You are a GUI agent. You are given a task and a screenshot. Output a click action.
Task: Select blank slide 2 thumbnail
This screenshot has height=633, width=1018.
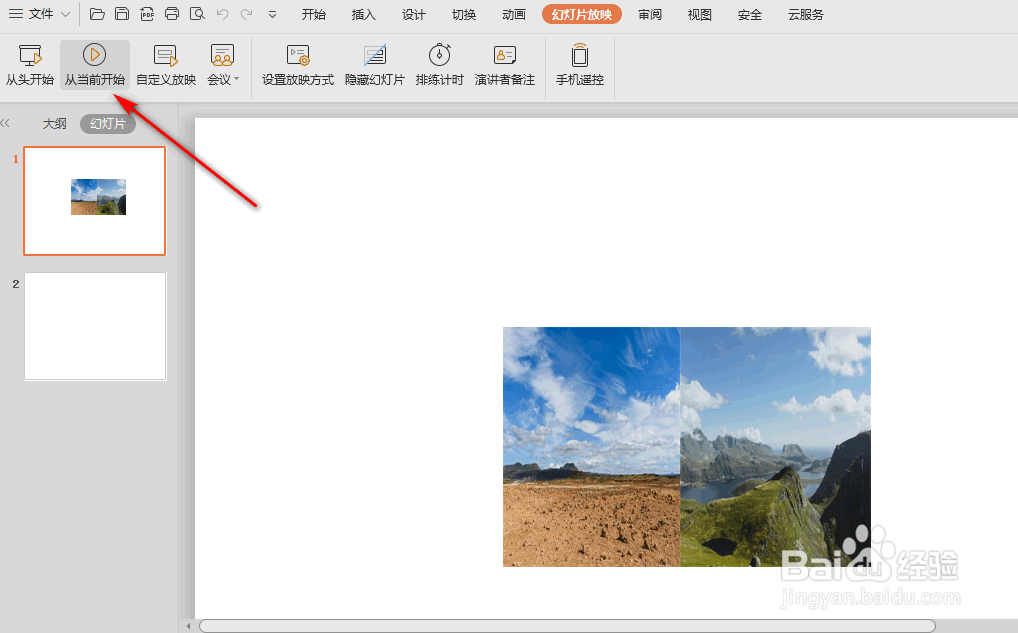tap(95, 326)
